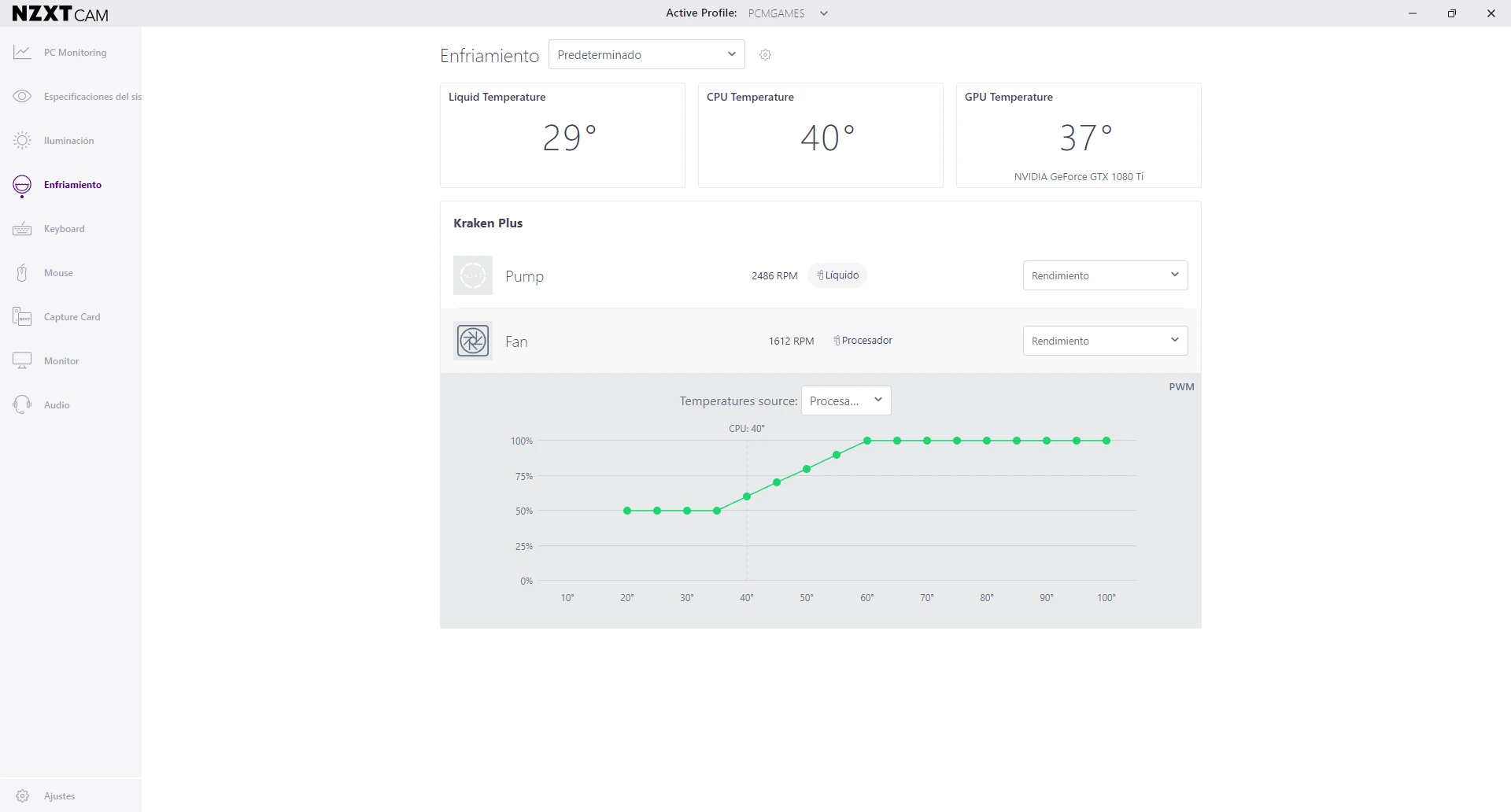Screen dimensions: 1511x812
Task: Click the sun icon for Iluminación
Action: coord(22,141)
